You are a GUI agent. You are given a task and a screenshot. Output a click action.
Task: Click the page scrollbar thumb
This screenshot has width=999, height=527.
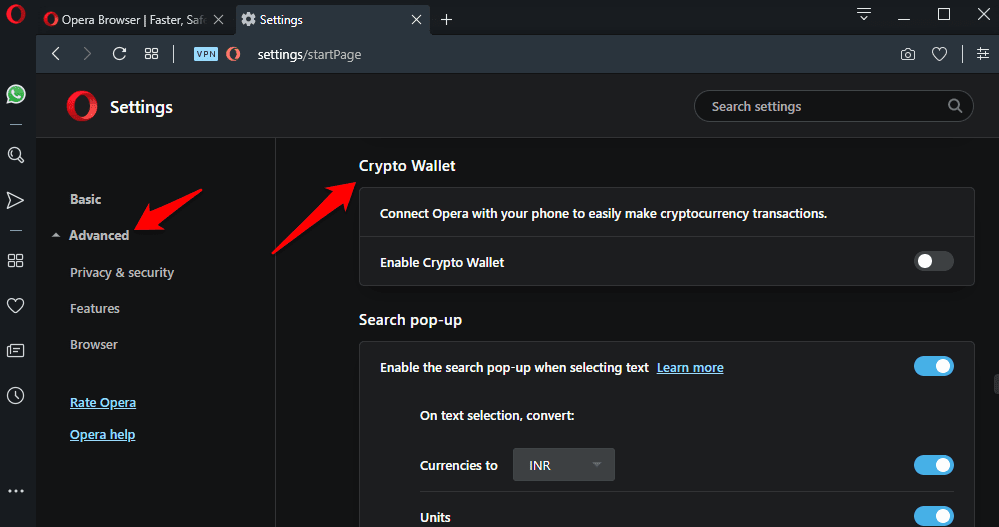click(996, 384)
